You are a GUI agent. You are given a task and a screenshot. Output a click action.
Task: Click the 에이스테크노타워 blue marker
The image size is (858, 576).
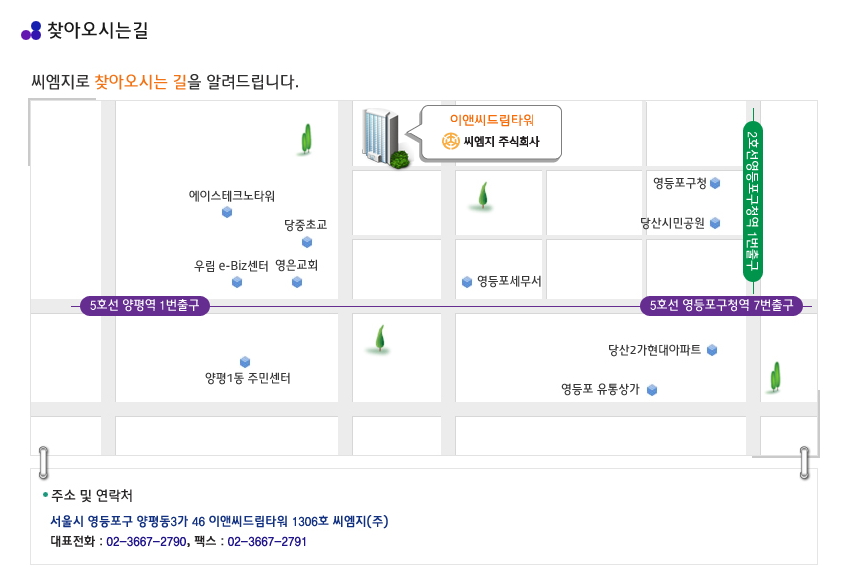point(227,212)
